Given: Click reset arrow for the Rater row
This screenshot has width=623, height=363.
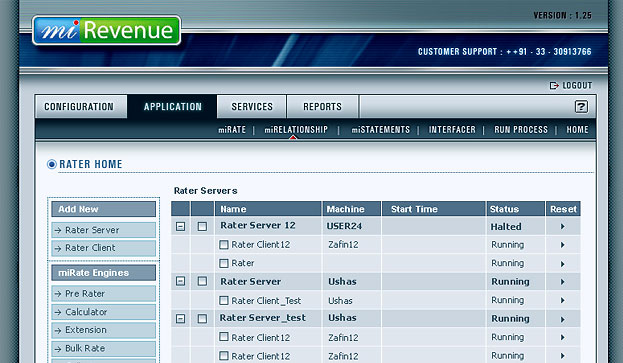Looking at the screenshot, I should (563, 264).
